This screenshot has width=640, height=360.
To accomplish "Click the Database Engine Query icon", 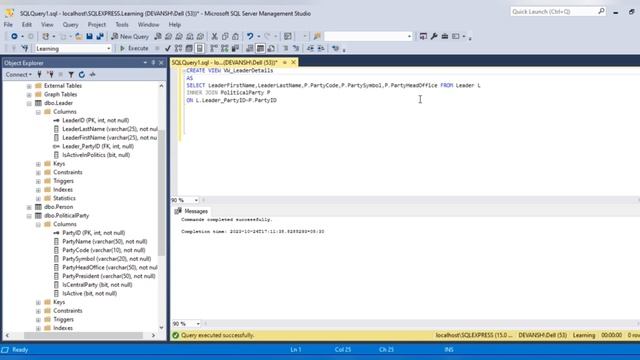I will (158, 36).
